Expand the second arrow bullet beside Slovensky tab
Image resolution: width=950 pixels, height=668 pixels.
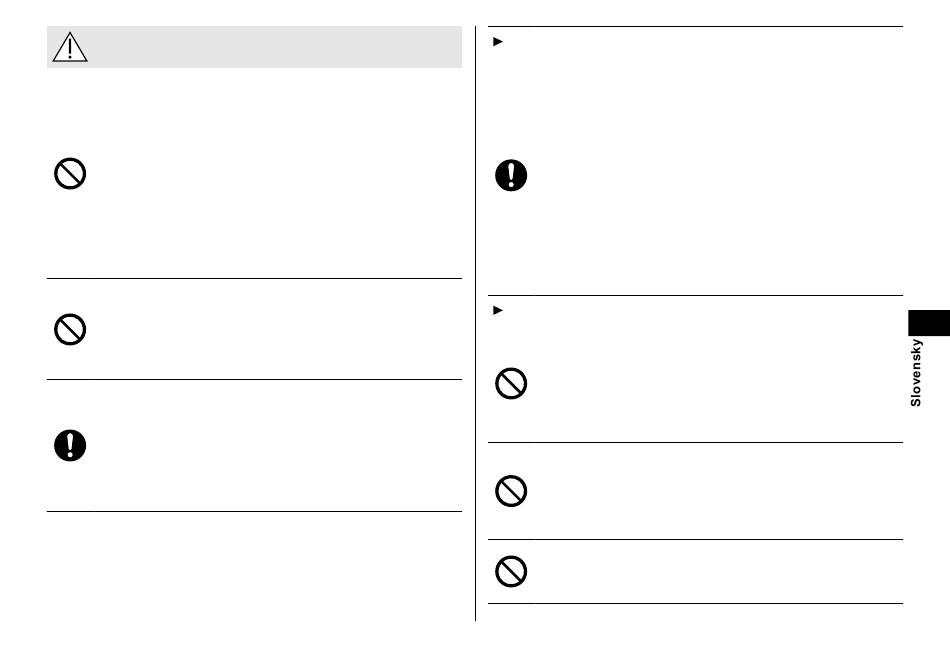tap(498, 311)
